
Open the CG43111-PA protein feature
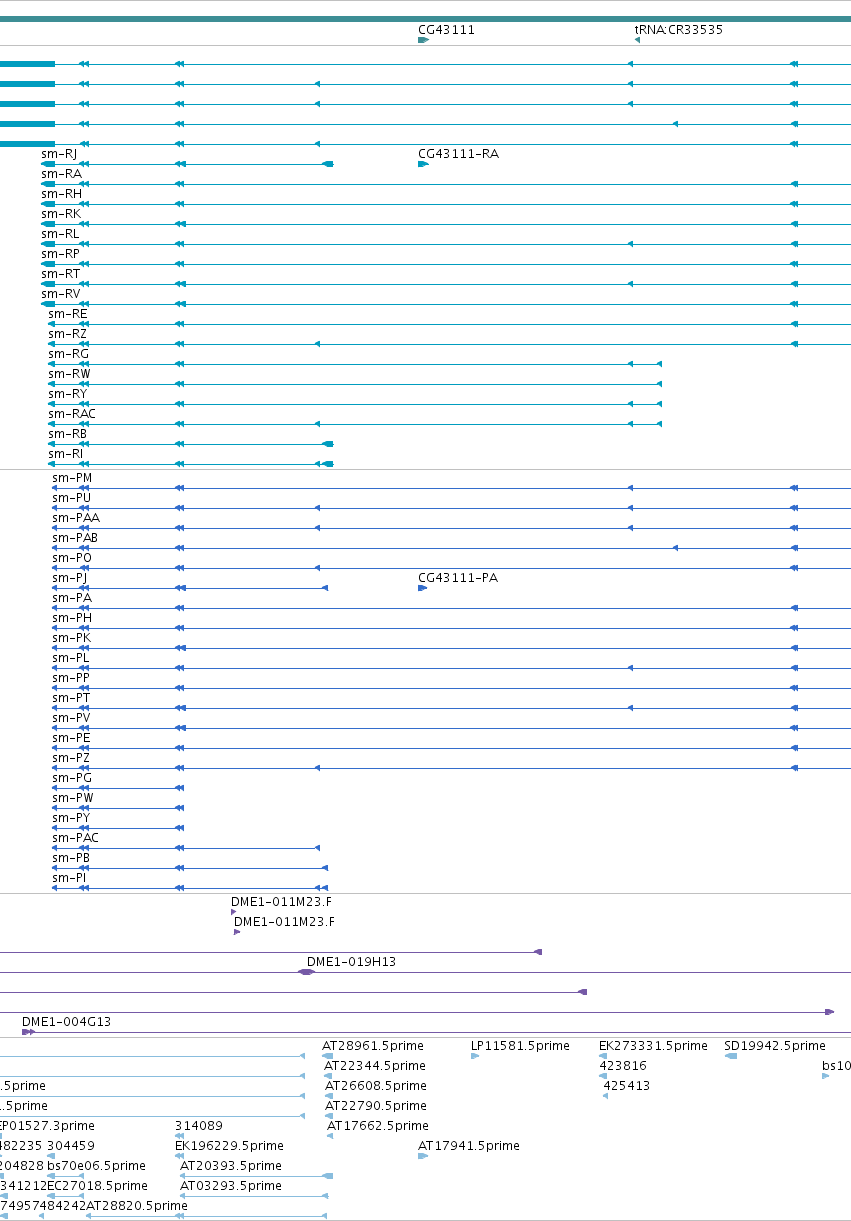point(423,588)
